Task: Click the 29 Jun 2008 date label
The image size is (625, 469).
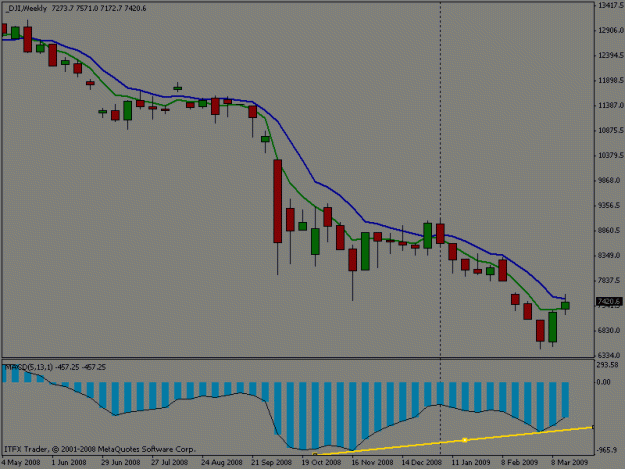Action: click(x=120, y=462)
